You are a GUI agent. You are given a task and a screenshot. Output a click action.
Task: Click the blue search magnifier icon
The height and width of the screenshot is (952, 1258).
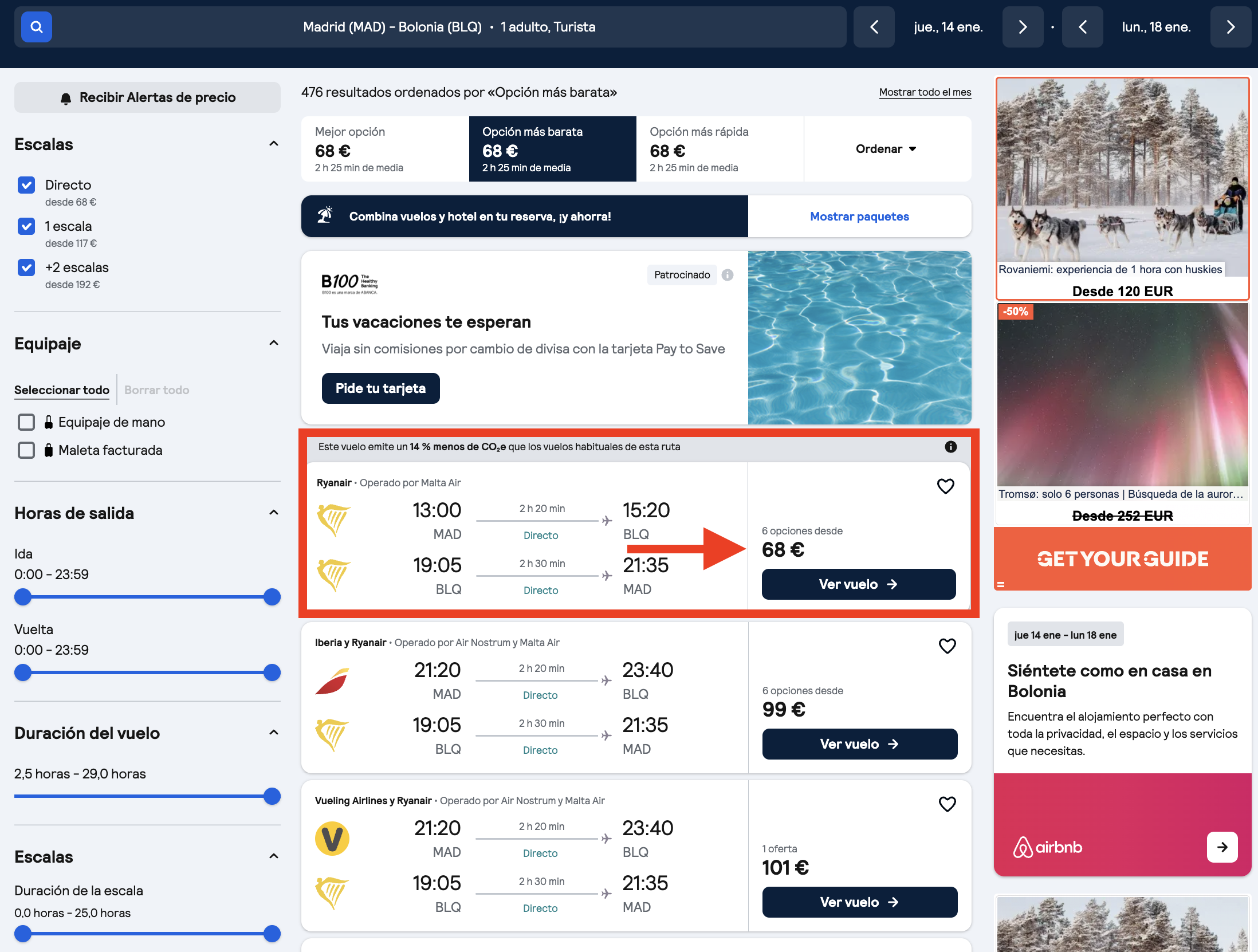pyautogui.click(x=36, y=27)
